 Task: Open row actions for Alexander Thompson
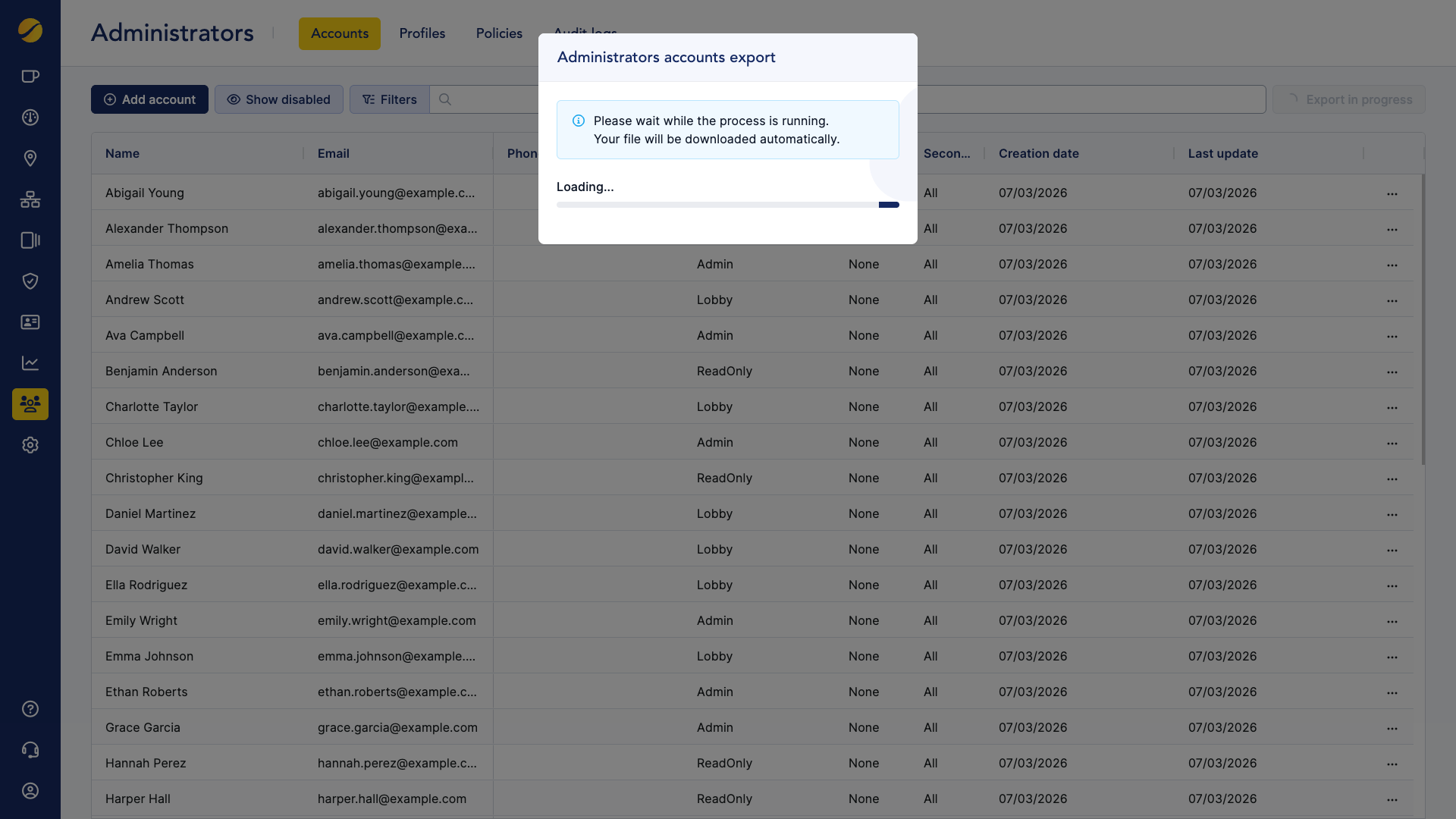[x=1392, y=229]
